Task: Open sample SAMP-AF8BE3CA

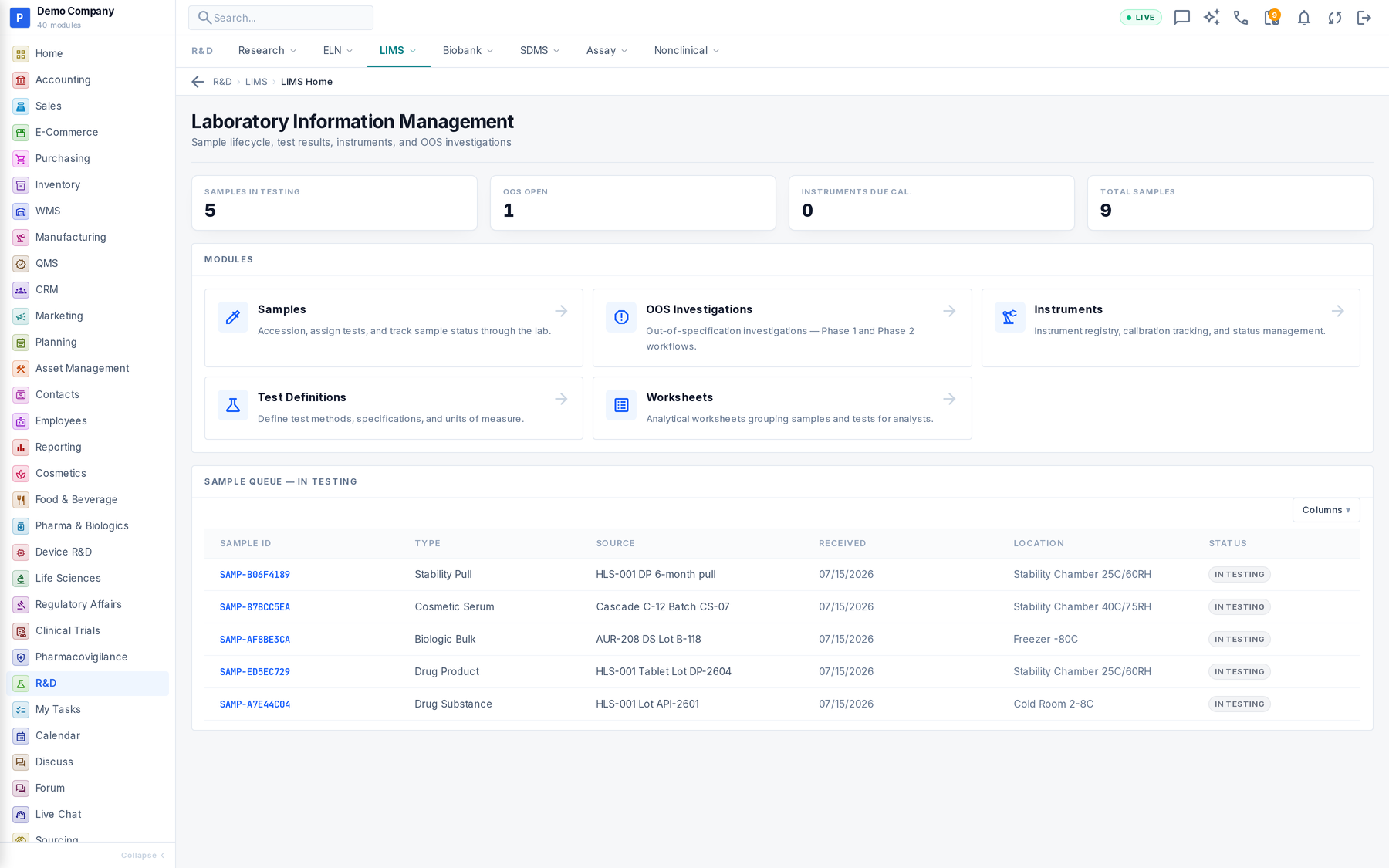Action: pyautogui.click(x=255, y=640)
